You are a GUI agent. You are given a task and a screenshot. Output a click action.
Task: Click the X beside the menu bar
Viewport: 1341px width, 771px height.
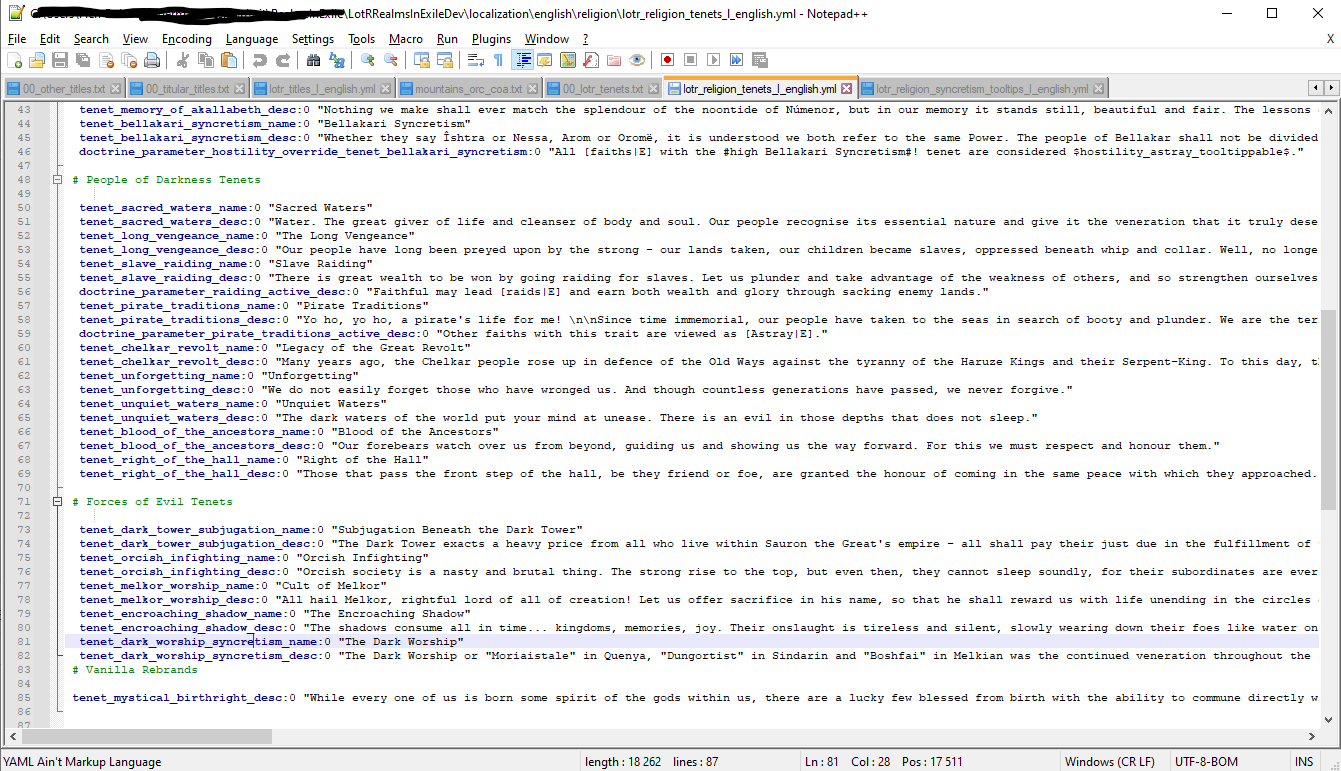coord(1330,39)
